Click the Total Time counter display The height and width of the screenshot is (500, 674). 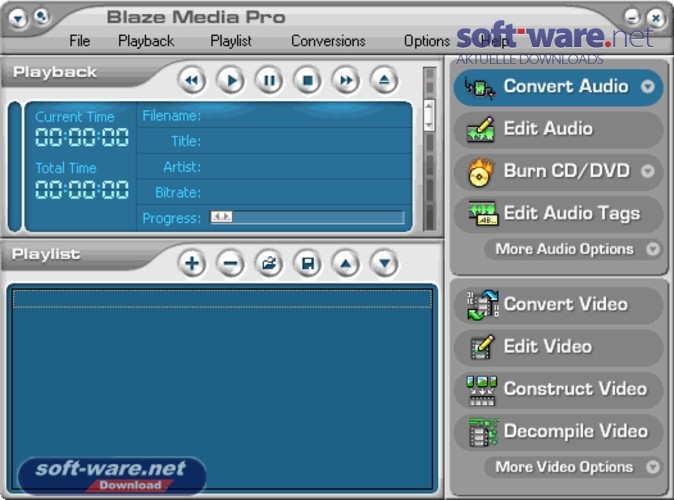click(82, 190)
